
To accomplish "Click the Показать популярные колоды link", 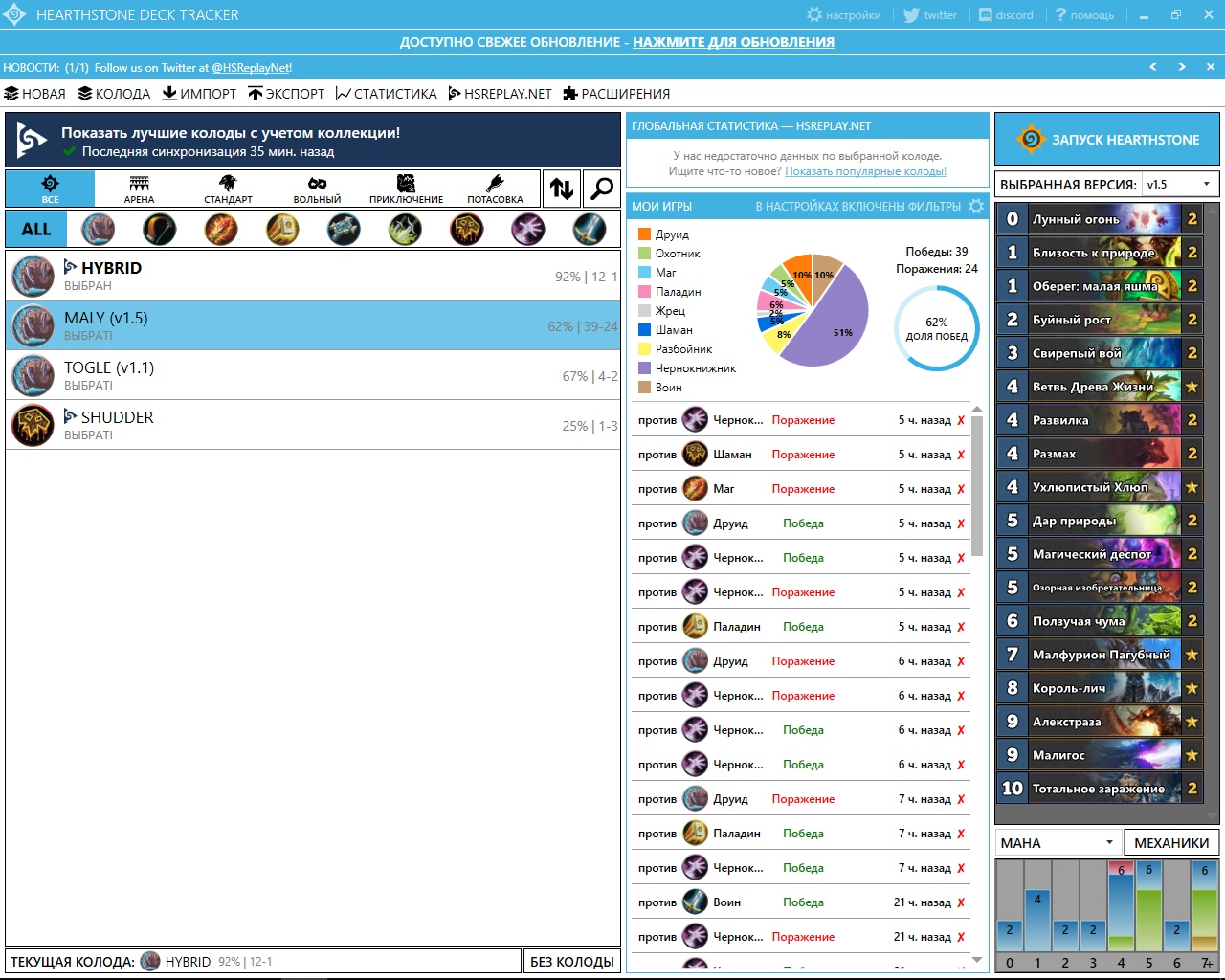I will pyautogui.click(x=865, y=171).
